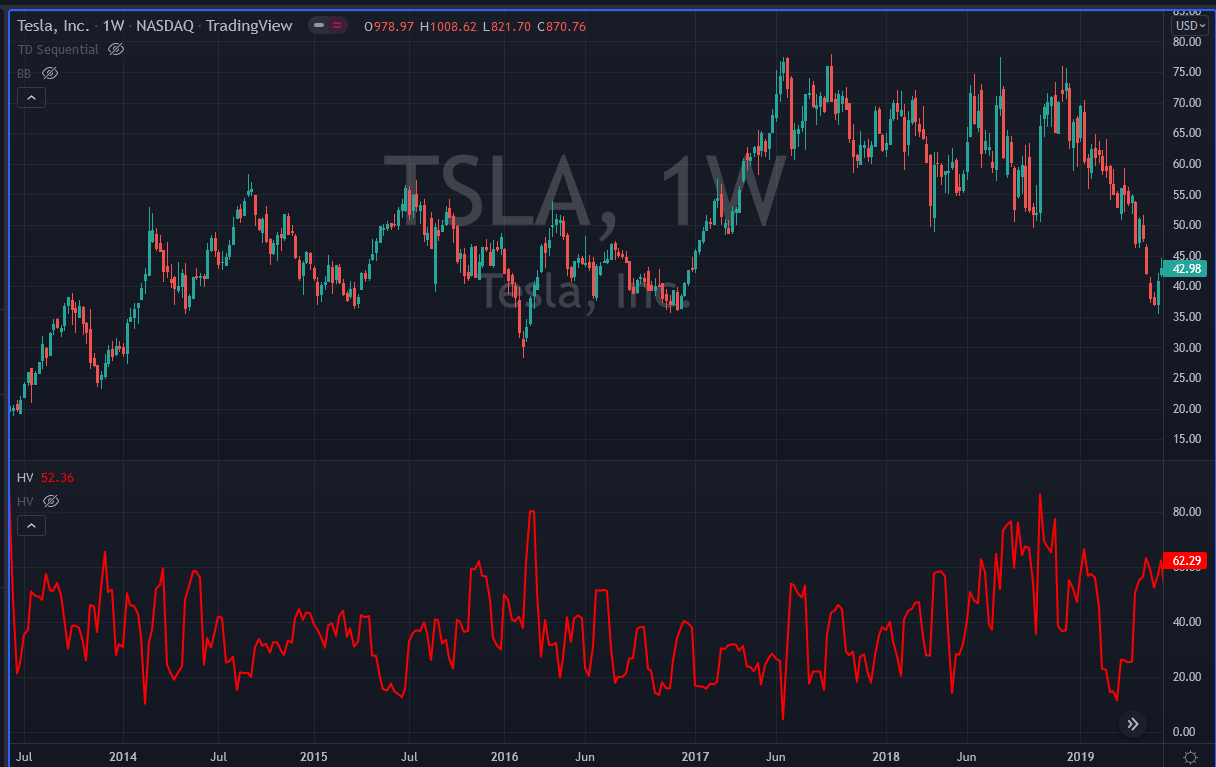
Task: Click the red approximate-sign data status icon
Action: [337, 26]
